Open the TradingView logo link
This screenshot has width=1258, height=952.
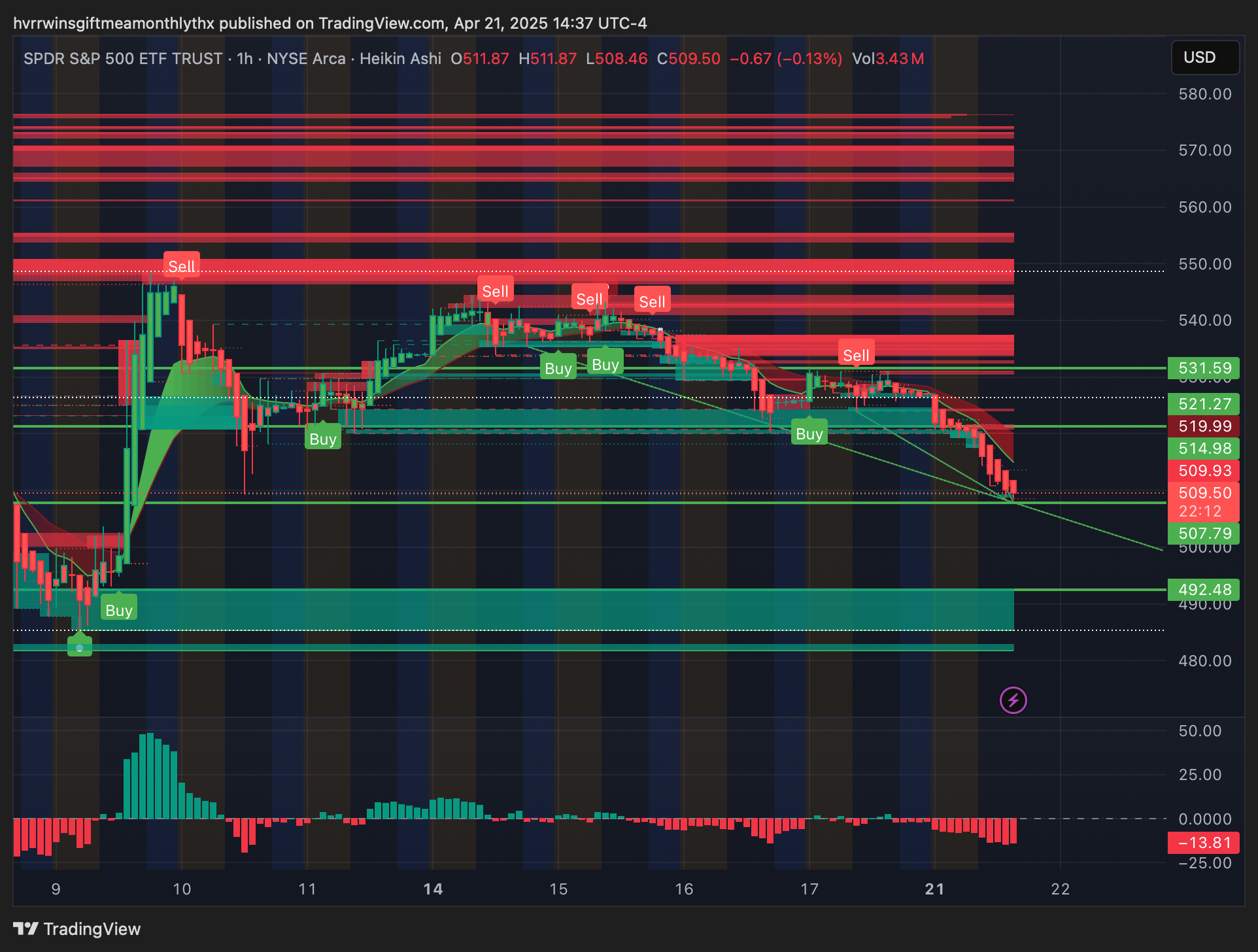pyautogui.click(x=77, y=929)
